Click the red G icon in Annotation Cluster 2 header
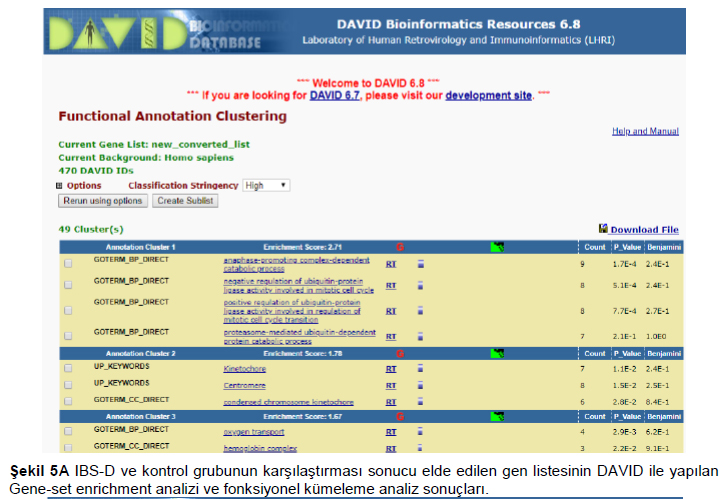This screenshot has width=726, height=499. click(x=400, y=354)
